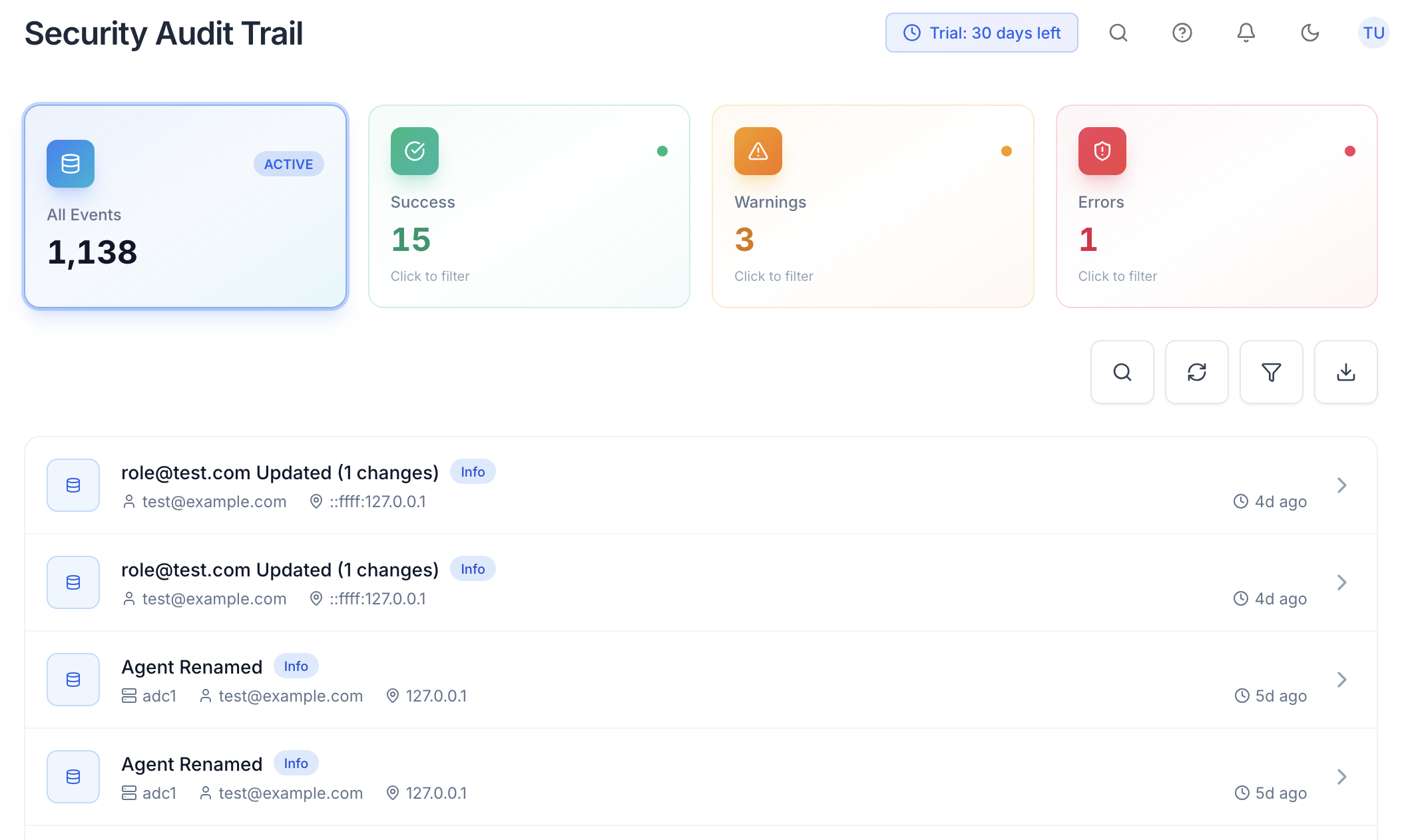This screenshot has width=1406, height=840.
Task: Click the red shield icon on Errors card
Action: (x=1101, y=151)
